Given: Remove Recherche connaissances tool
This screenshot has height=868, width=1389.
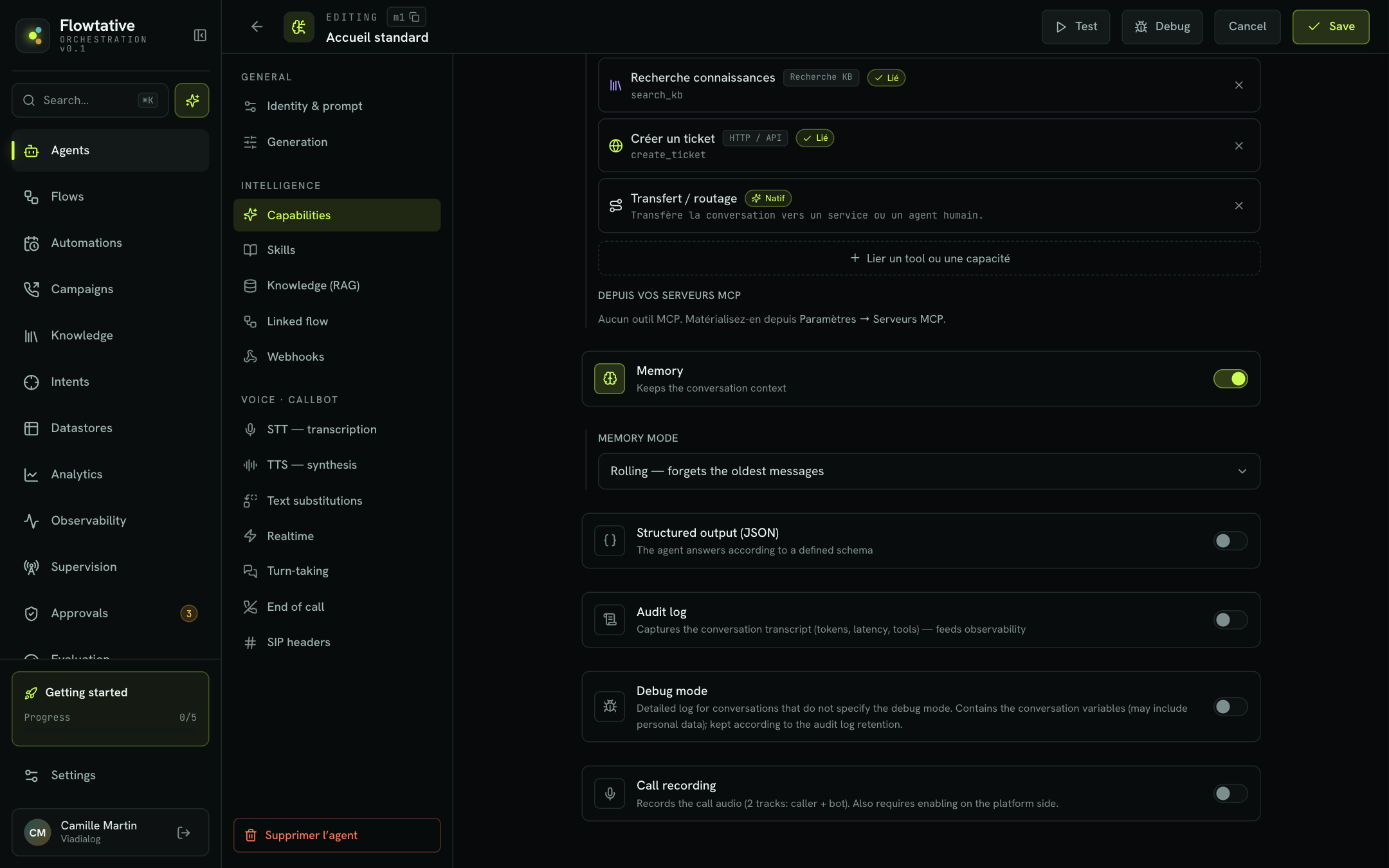Looking at the screenshot, I should 1239,86.
